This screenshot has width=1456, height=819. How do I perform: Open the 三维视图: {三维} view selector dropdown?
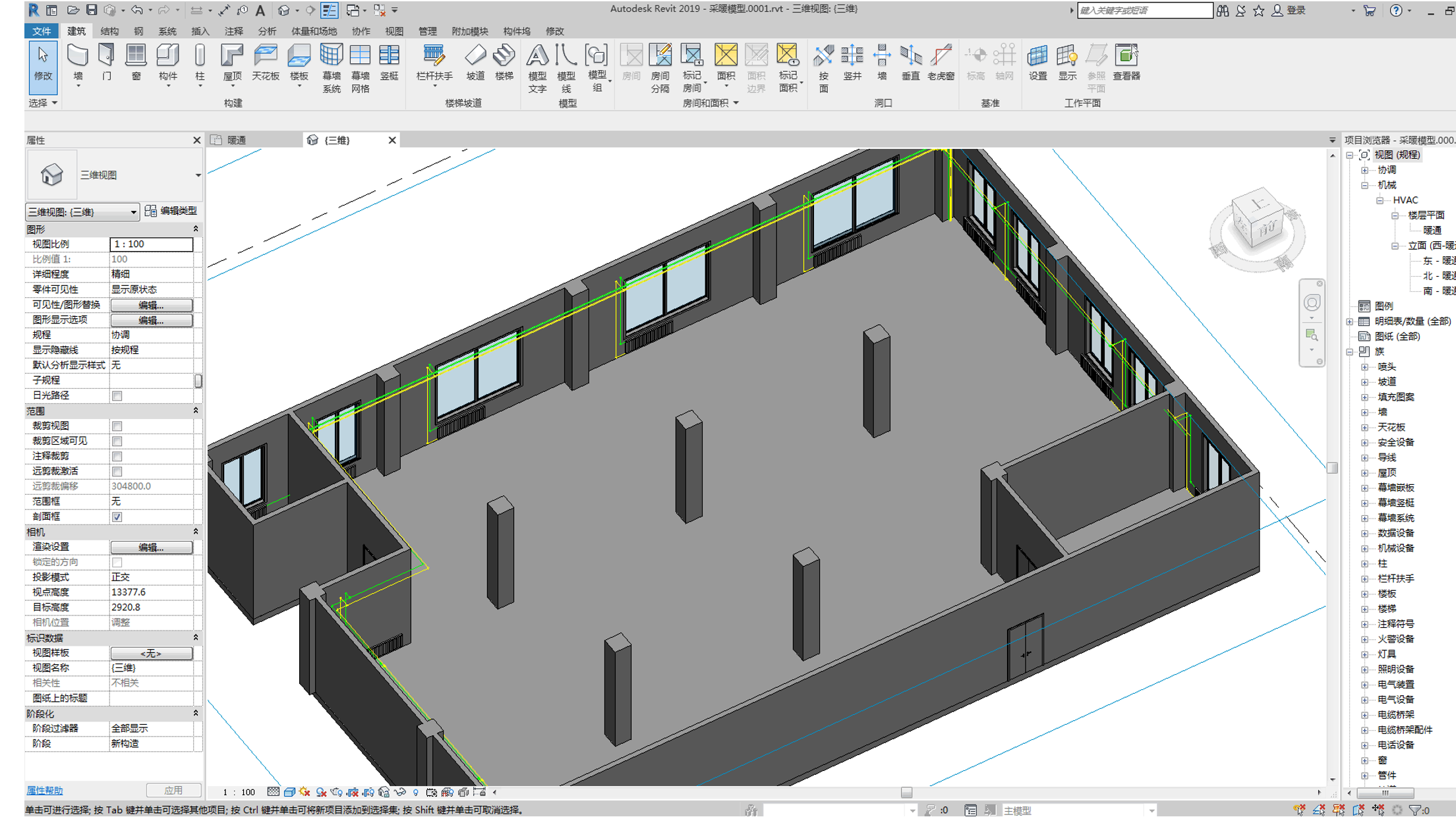[x=82, y=212]
